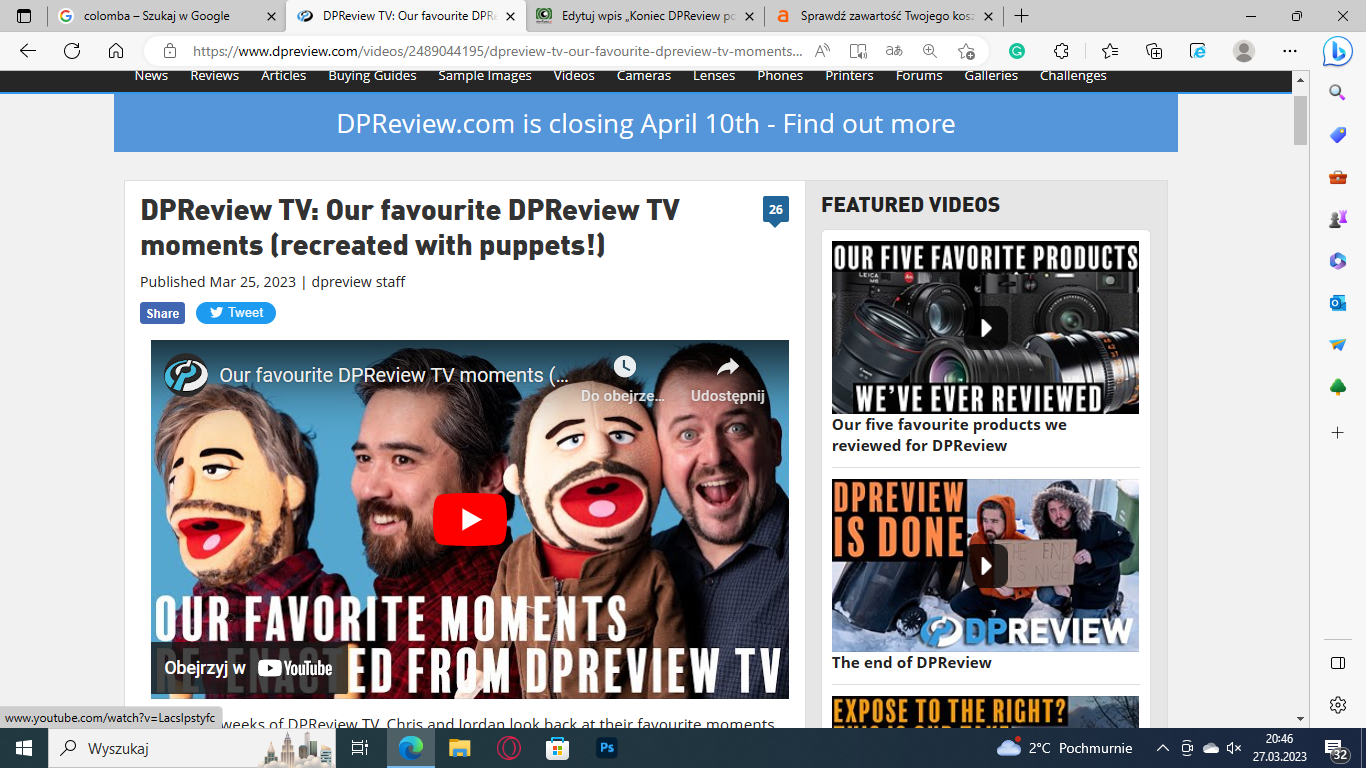The width and height of the screenshot is (1366, 768).
Task: Tweet this article
Action: pyautogui.click(x=236, y=313)
